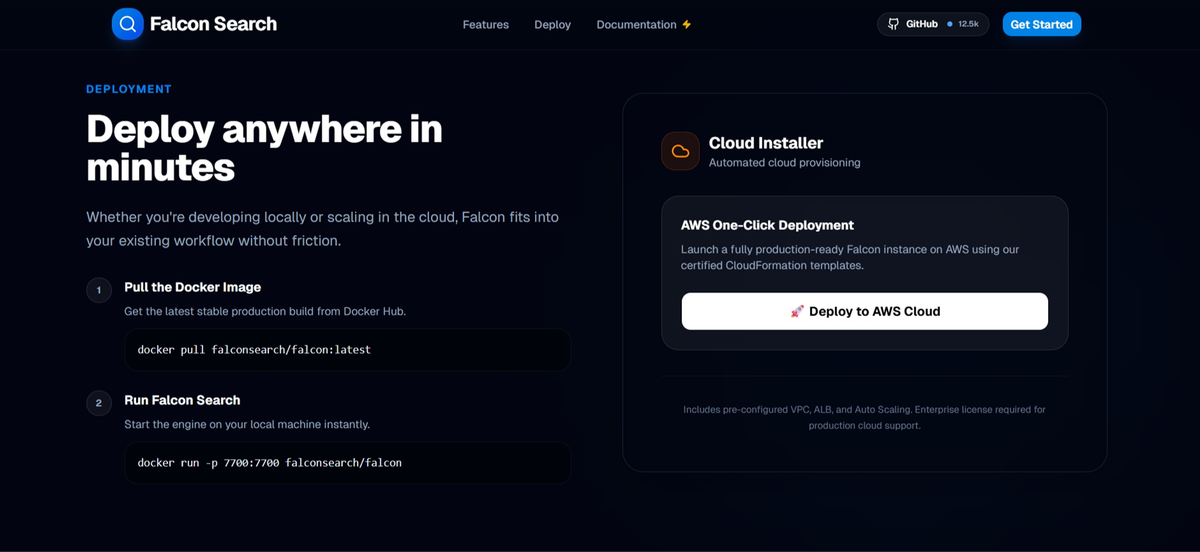Click the docker pull command code block
This screenshot has width=1200, height=552.
click(348, 350)
